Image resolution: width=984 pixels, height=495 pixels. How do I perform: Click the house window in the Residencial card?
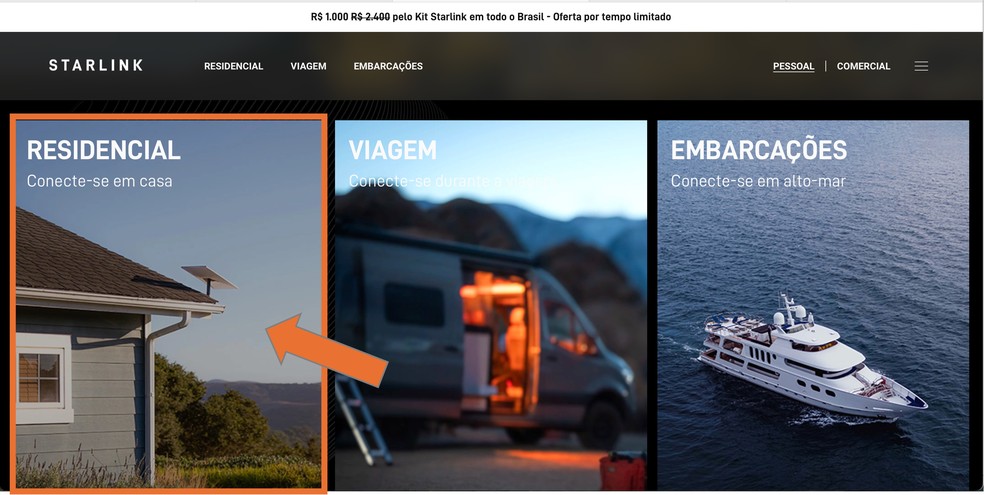(41, 378)
